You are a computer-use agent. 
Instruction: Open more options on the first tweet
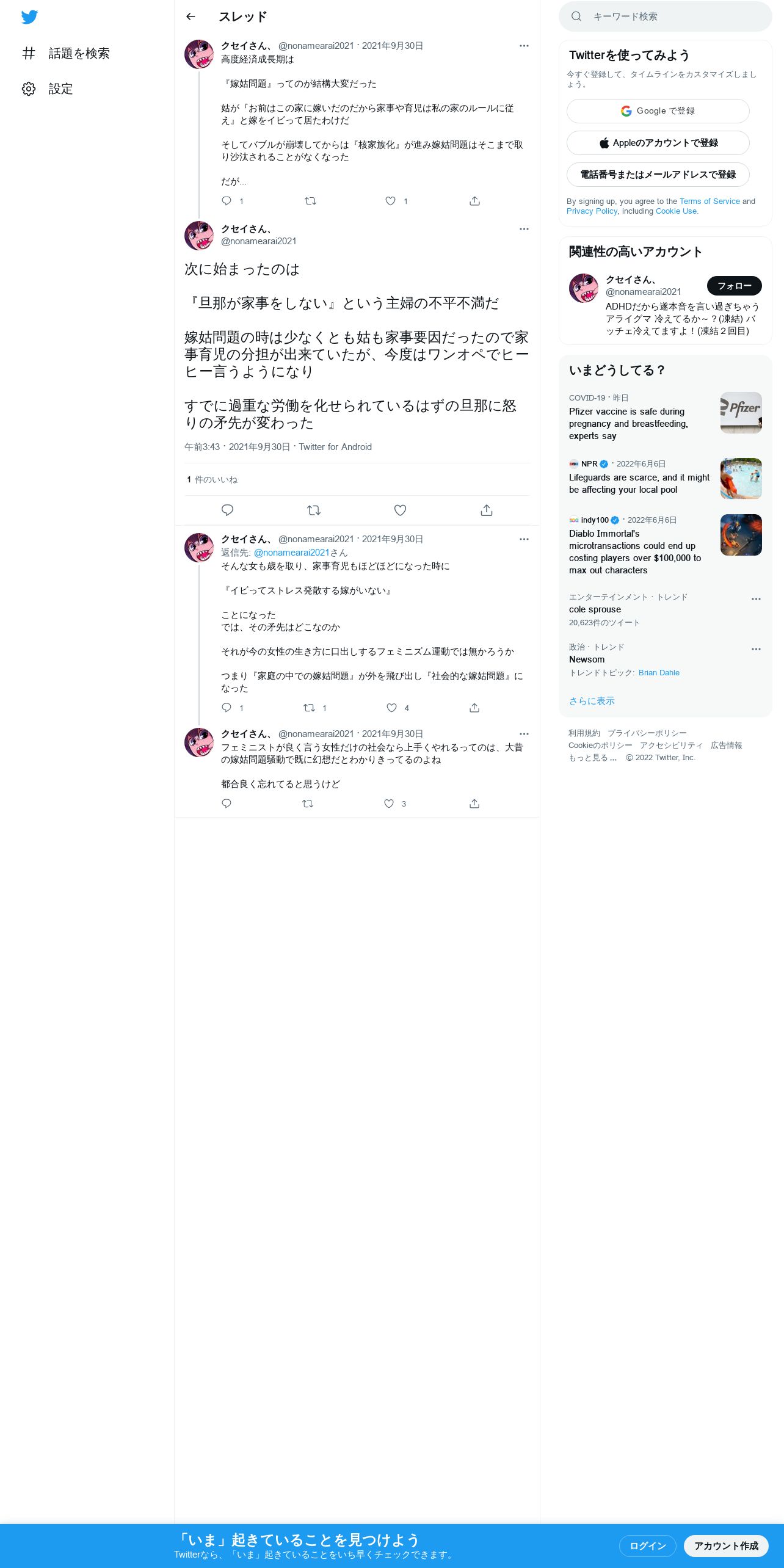coord(524,46)
